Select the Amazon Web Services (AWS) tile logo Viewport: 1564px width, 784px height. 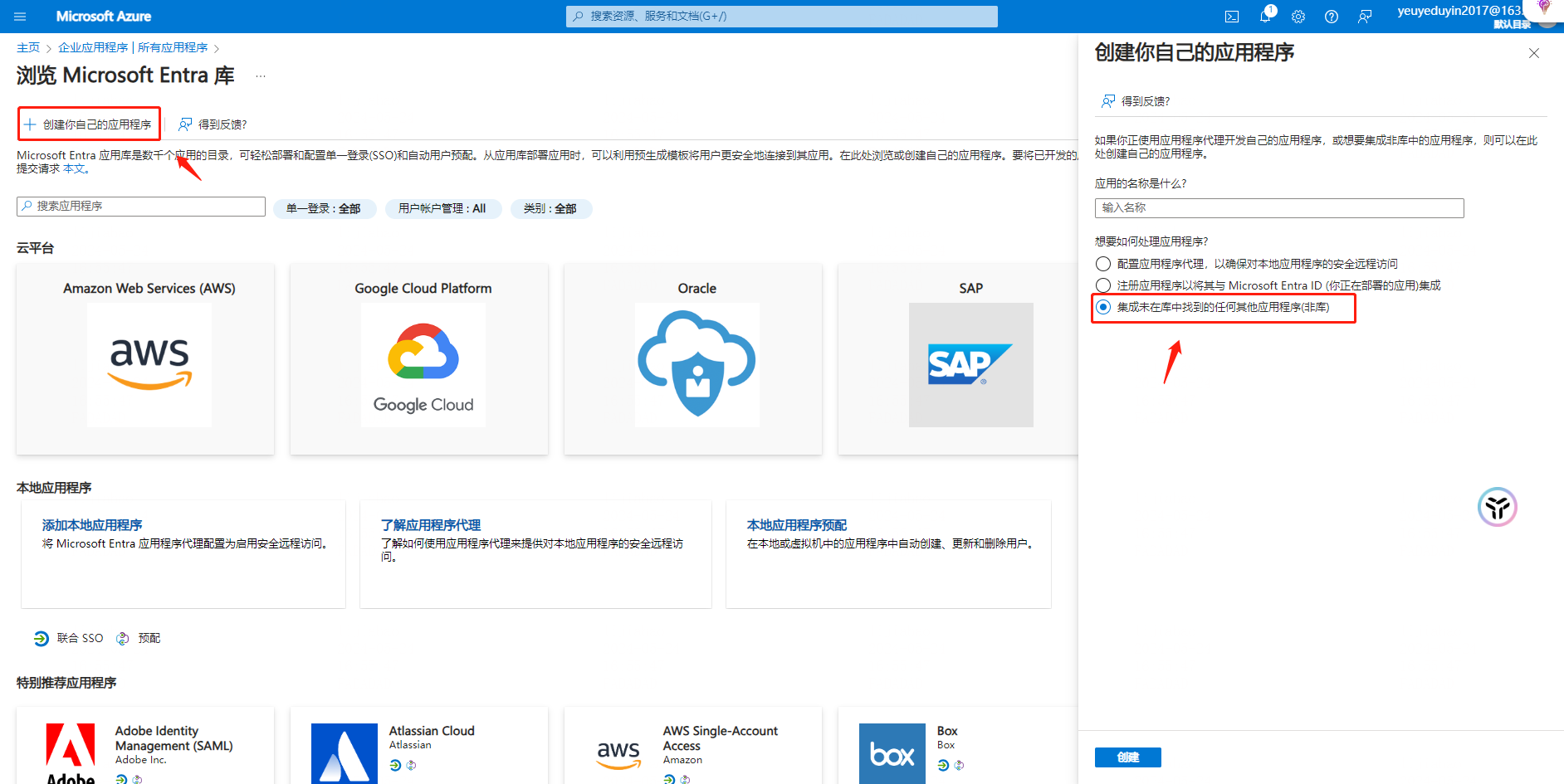[149, 365]
